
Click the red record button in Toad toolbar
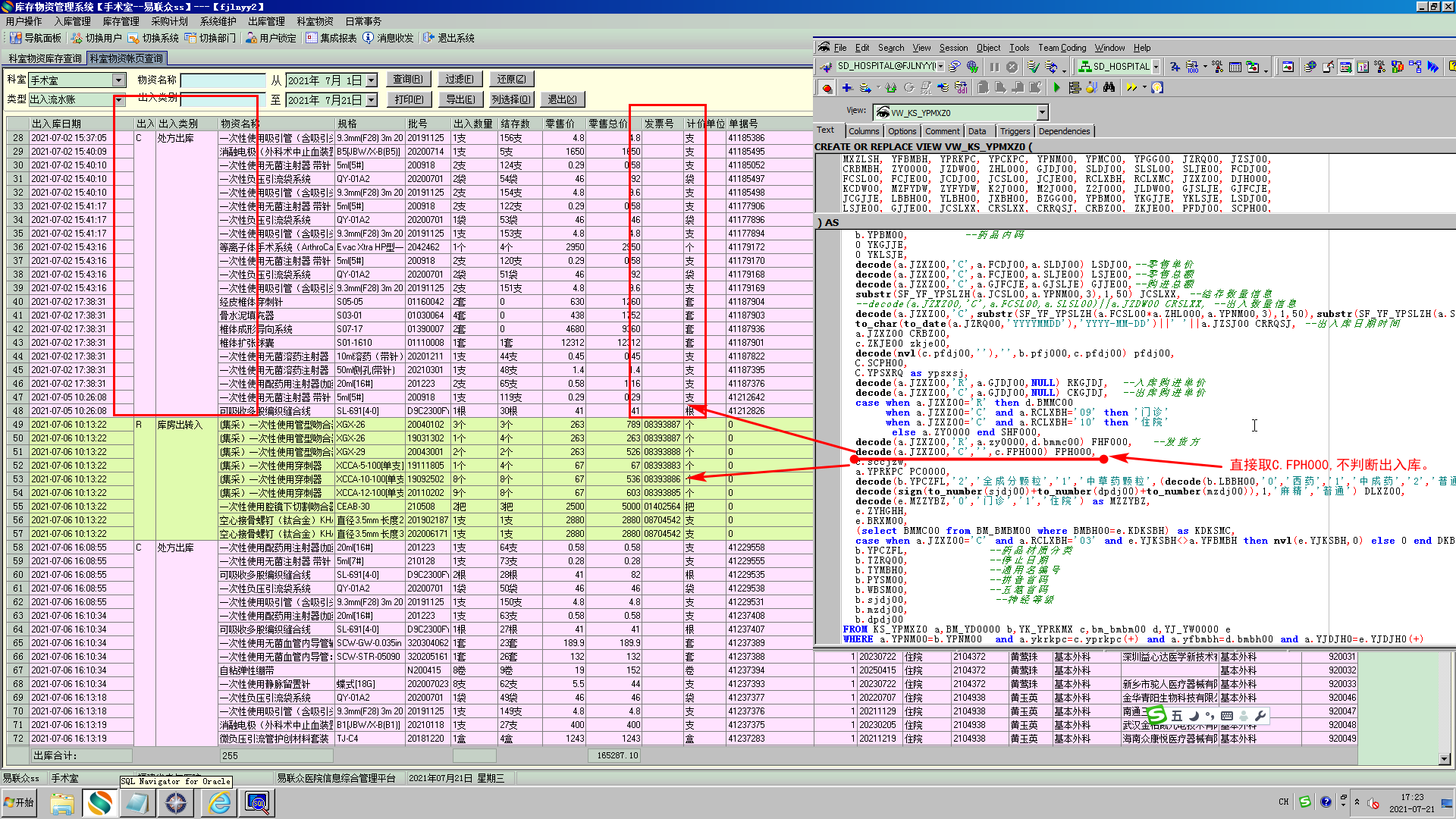coord(827,88)
